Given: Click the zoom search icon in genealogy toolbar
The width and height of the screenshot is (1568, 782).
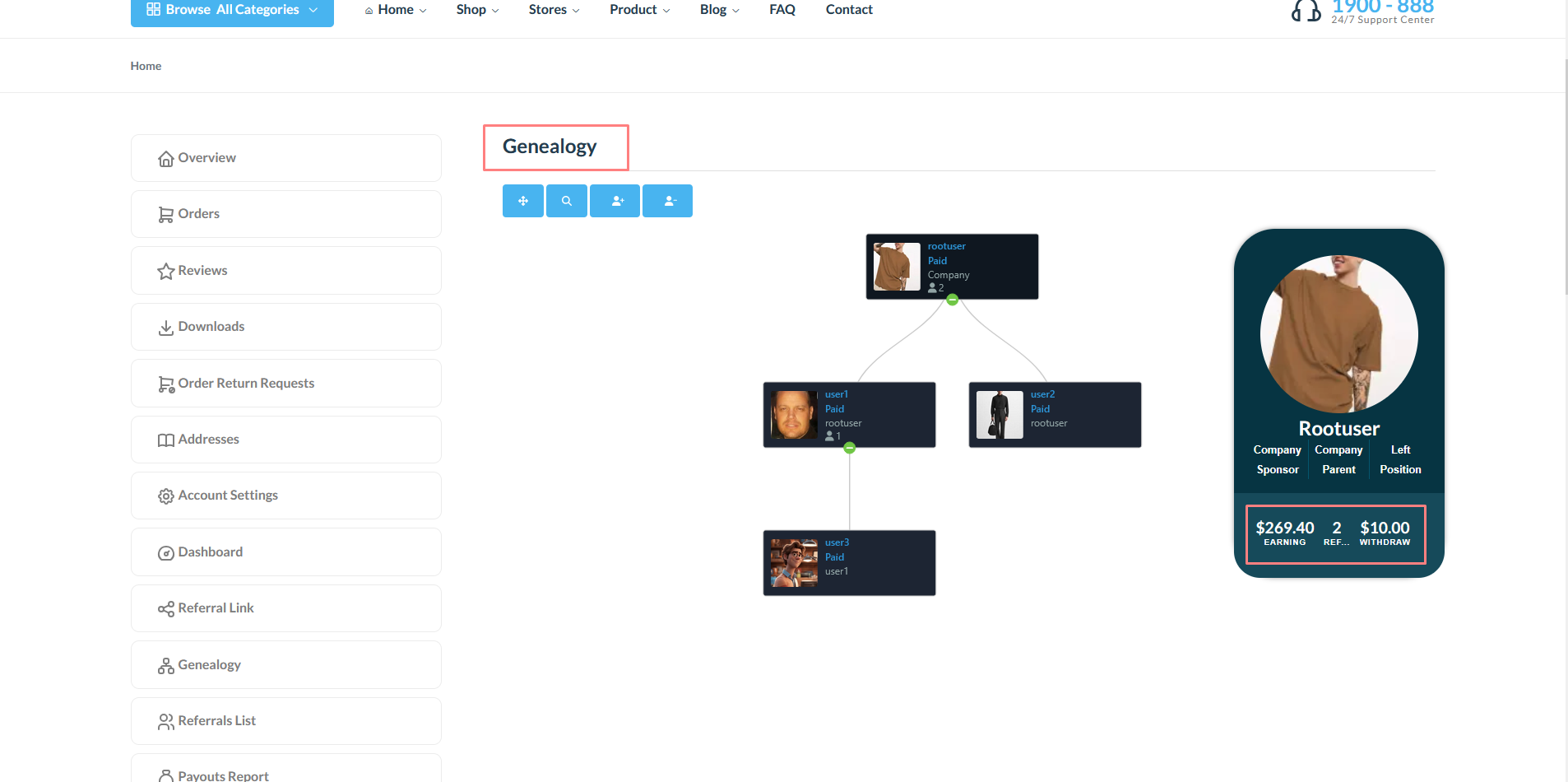Looking at the screenshot, I should pyautogui.click(x=566, y=200).
